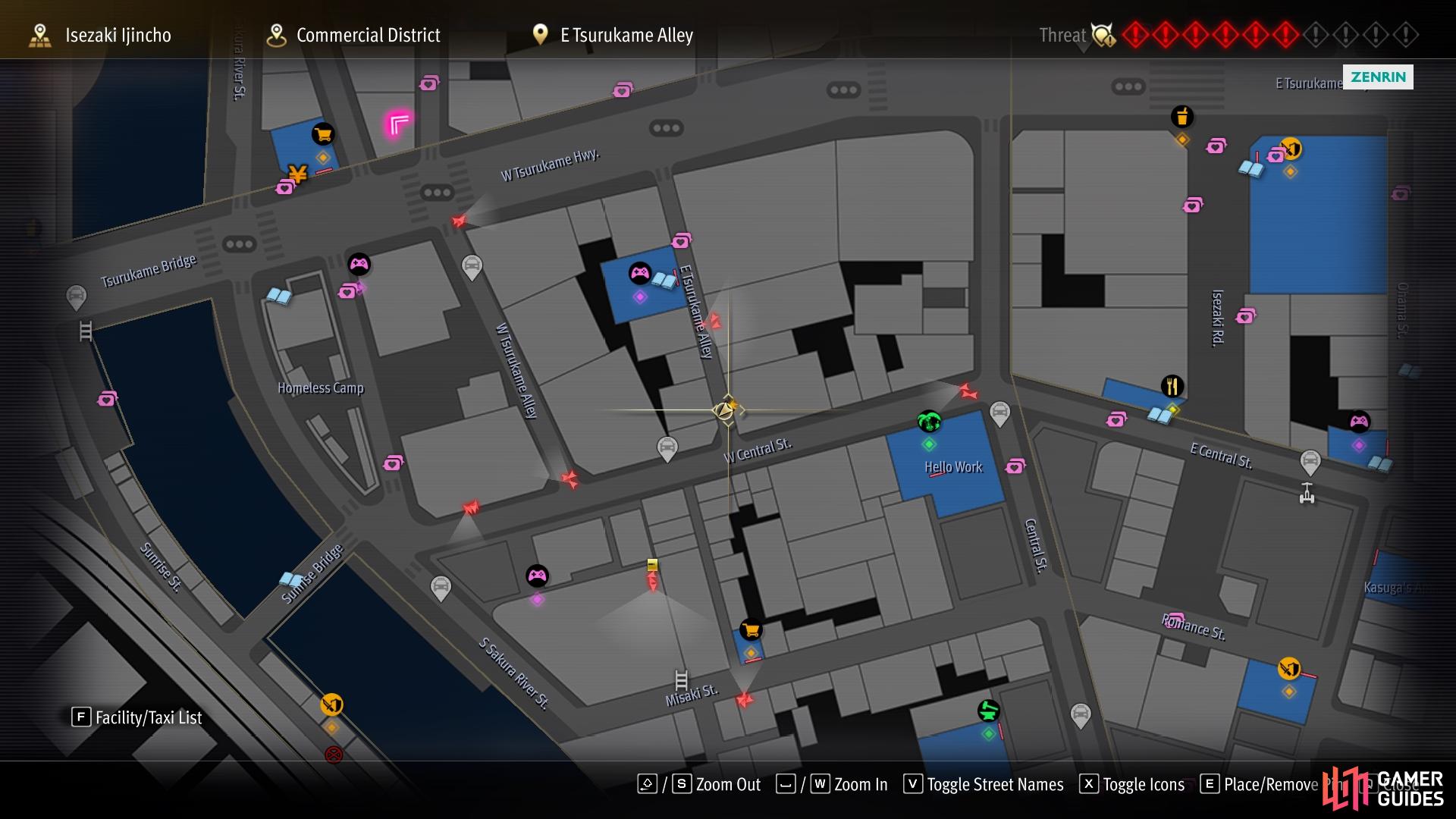Viewport: 1456px width, 819px height.
Task: Click the red no-entry icon near Sunrise St
Action: tap(333, 755)
